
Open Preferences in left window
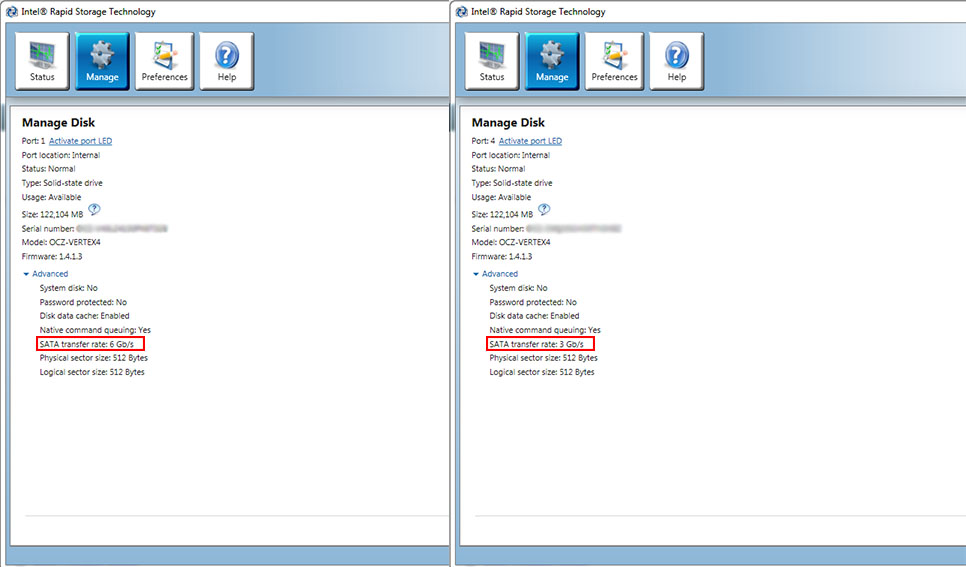pyautogui.click(x=164, y=62)
